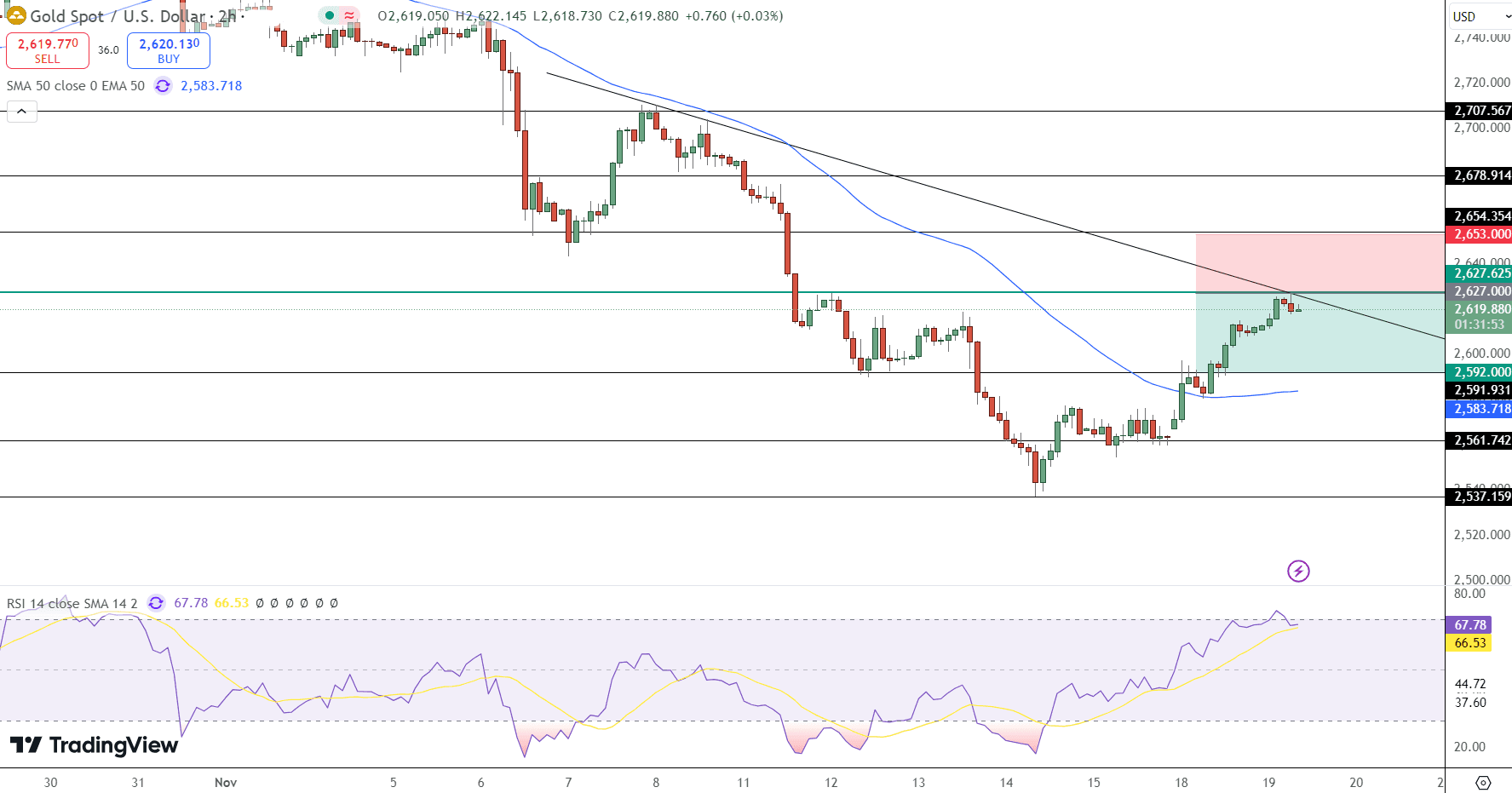
Task: Click the RSI SMA value 66.53 in legend
Action: [232, 603]
